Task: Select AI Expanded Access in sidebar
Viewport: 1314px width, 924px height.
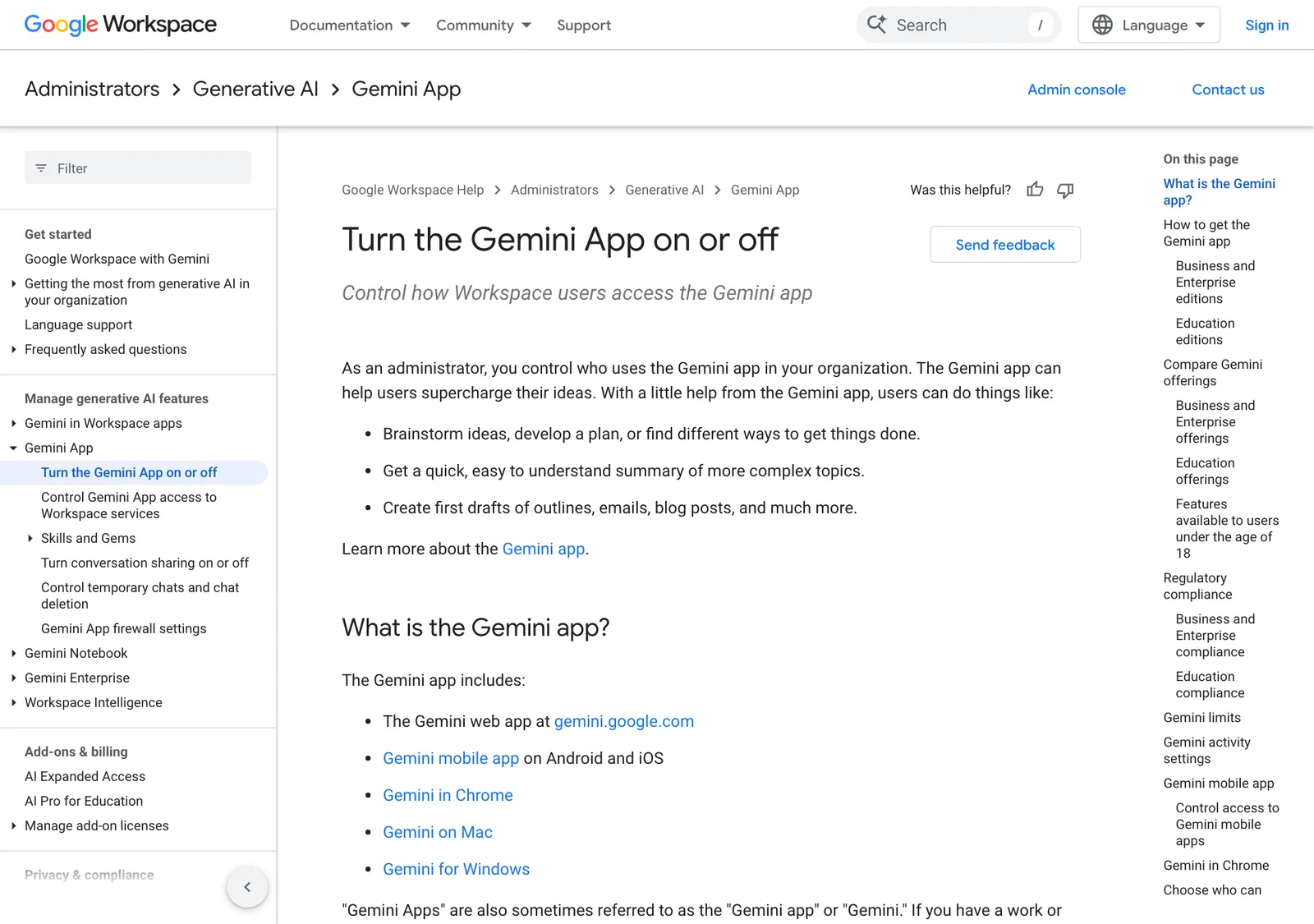Action: point(85,776)
